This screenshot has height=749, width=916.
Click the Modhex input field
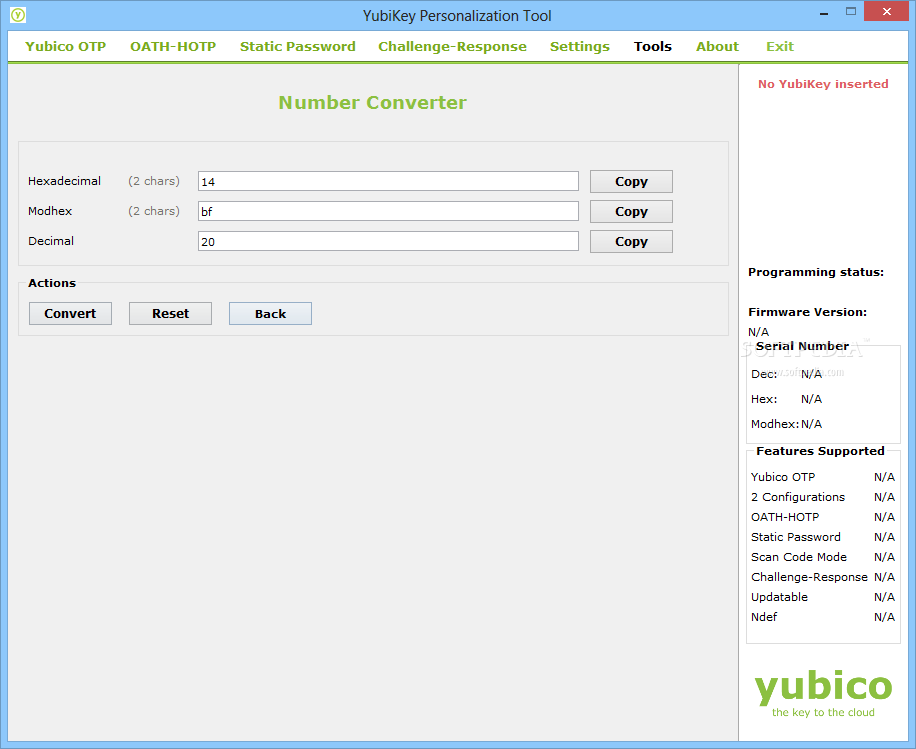388,211
